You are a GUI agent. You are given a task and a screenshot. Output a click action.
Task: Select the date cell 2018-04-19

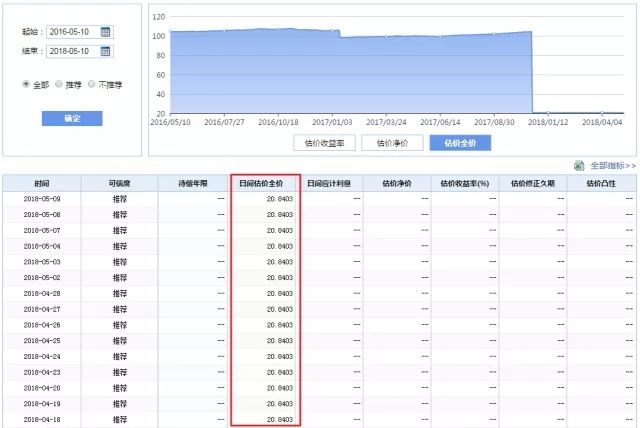click(42, 404)
